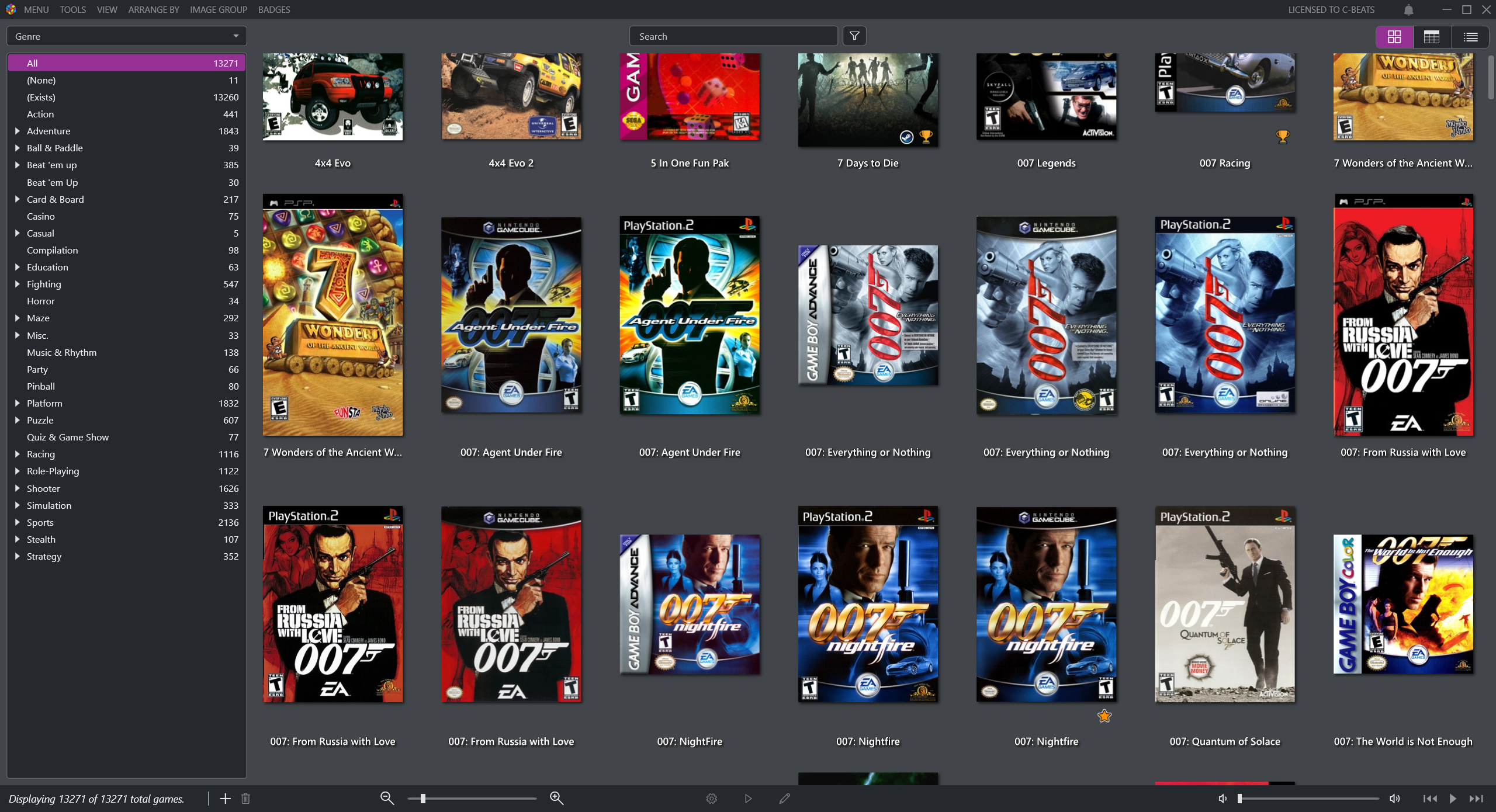Switch to the grid thumbnails view
Viewport: 1496px width, 812px height.
click(x=1394, y=37)
